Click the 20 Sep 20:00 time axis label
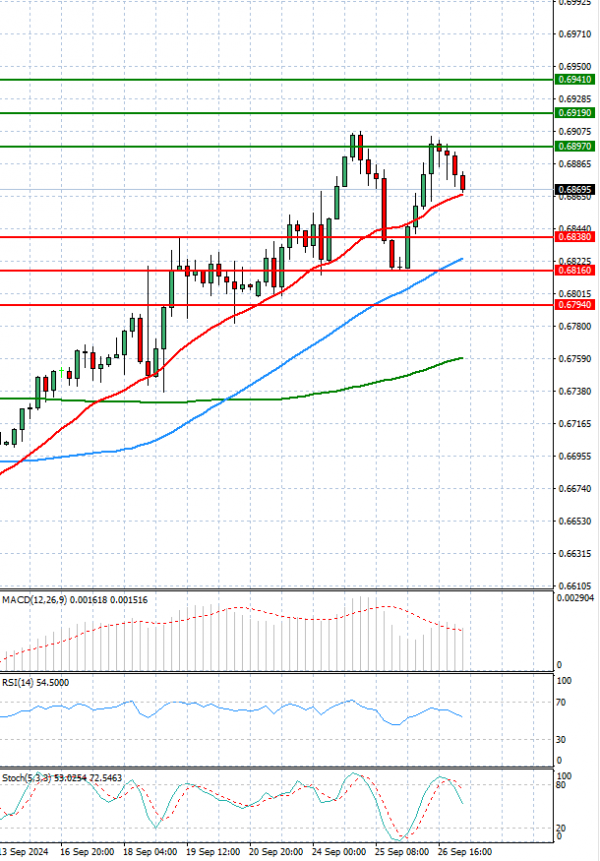Image resolution: width=600 pixels, height=861 pixels. (x=276, y=852)
